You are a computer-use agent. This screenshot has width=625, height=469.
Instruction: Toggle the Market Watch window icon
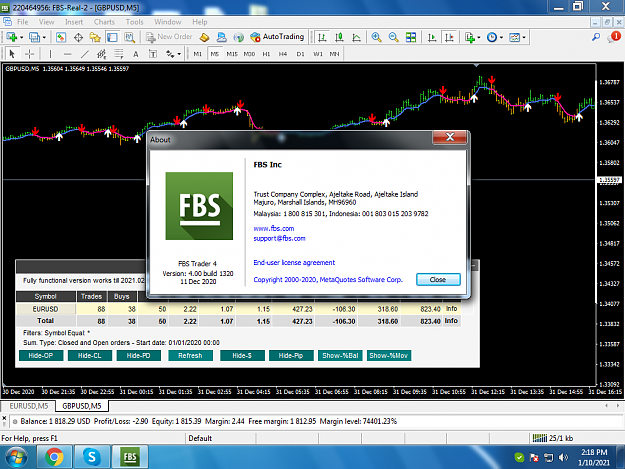pyautogui.click(x=61, y=37)
